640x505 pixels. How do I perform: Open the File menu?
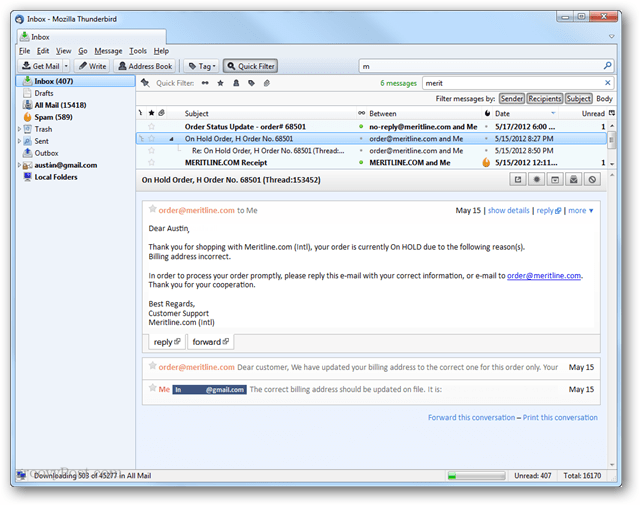24,51
